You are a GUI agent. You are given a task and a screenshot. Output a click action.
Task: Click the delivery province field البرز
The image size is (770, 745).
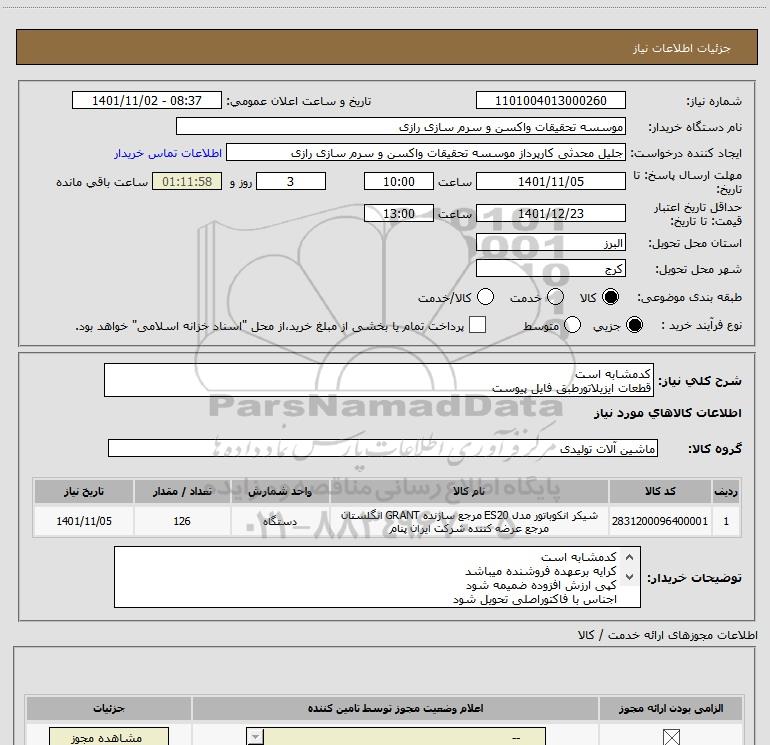click(550, 243)
